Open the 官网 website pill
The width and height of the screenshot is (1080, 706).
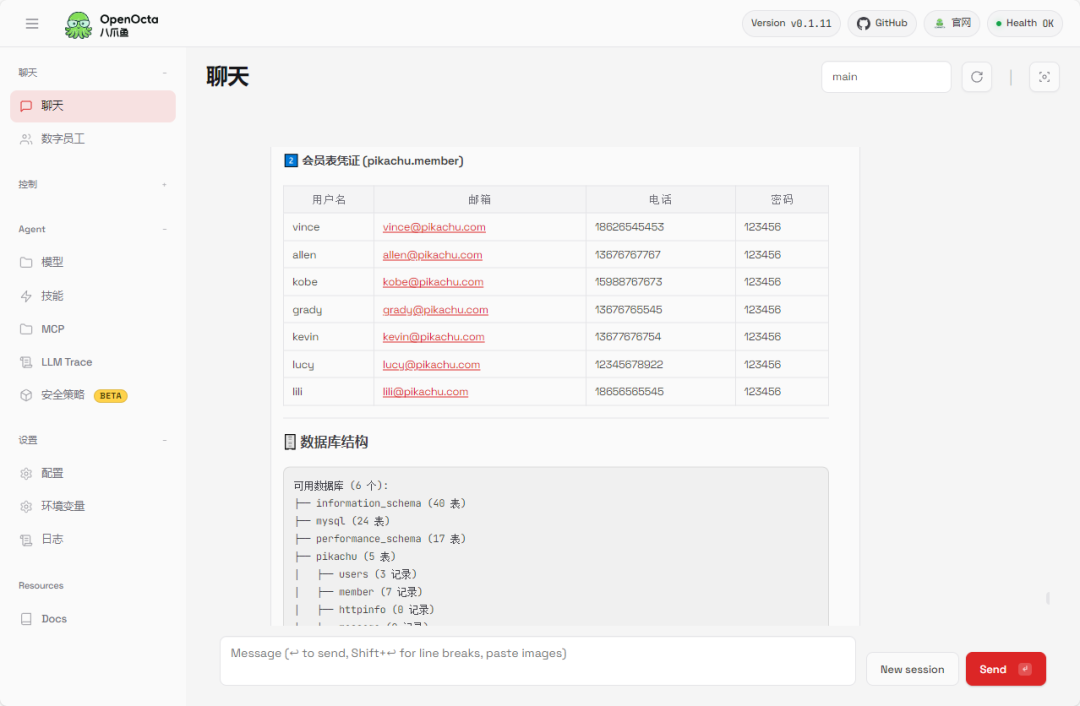952,23
